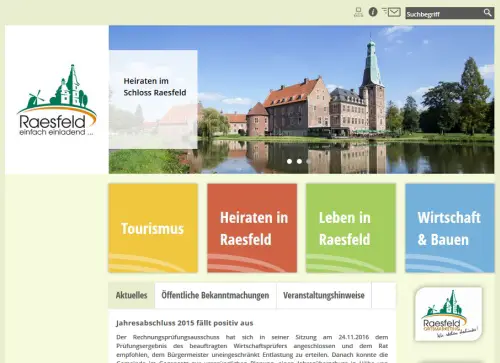Open the blue Wirtschaft & Bauen tile
Image resolution: width=500 pixels, height=363 pixels.
click(450, 228)
